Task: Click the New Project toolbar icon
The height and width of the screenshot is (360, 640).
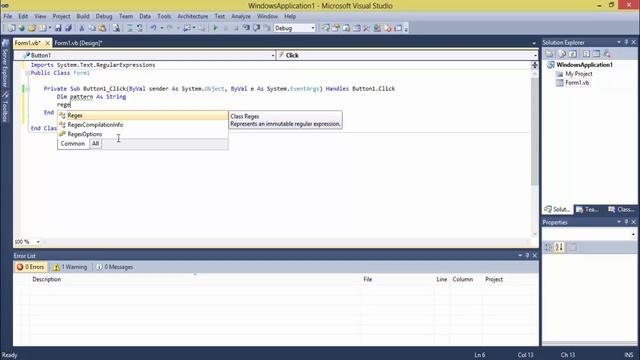Action: (11, 28)
